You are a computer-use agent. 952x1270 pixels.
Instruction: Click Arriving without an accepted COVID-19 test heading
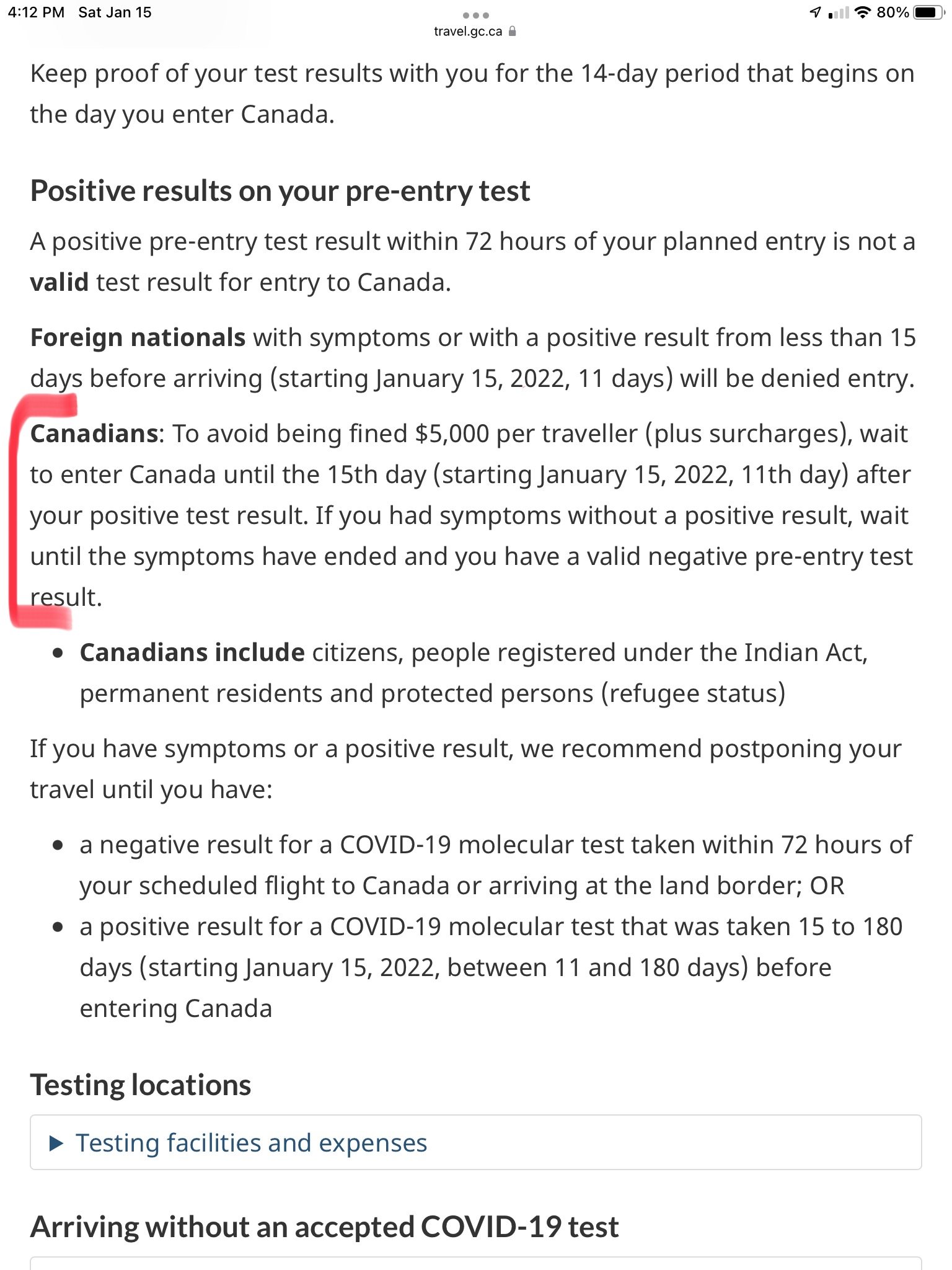325,1227
